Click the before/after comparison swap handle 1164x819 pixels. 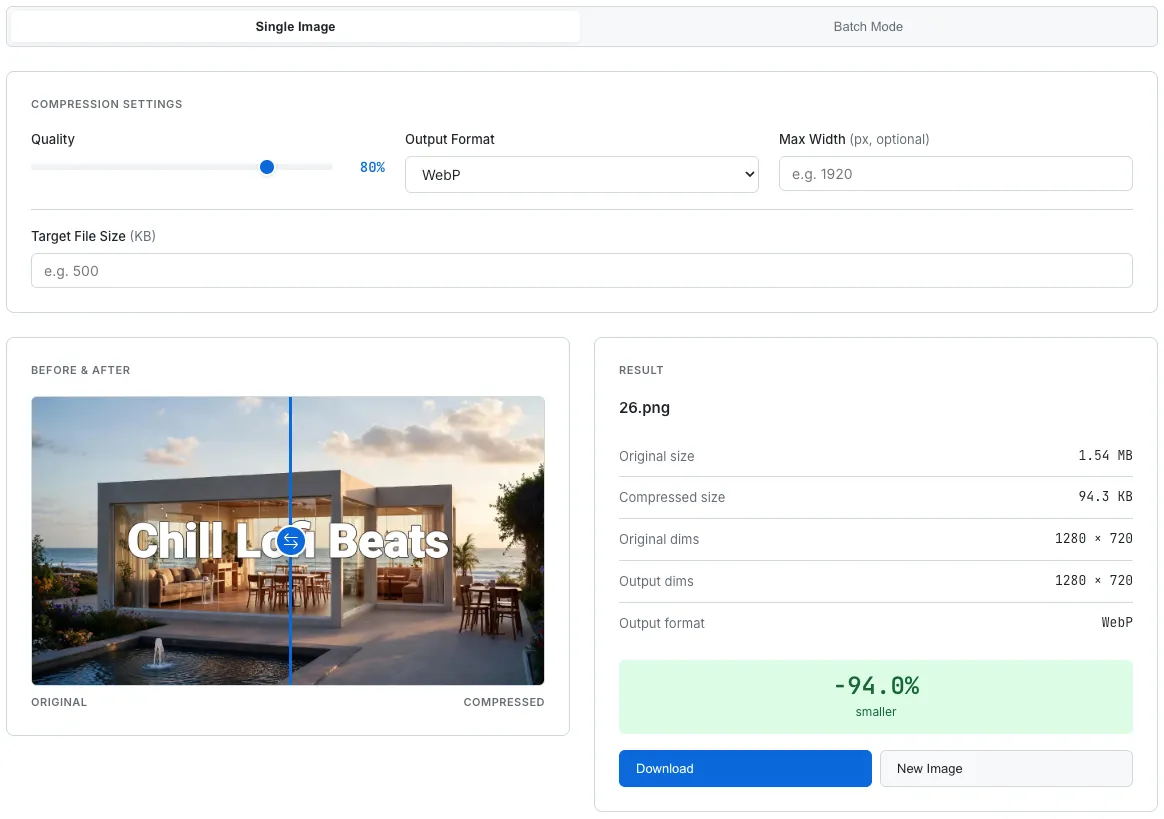pyautogui.click(x=291, y=541)
